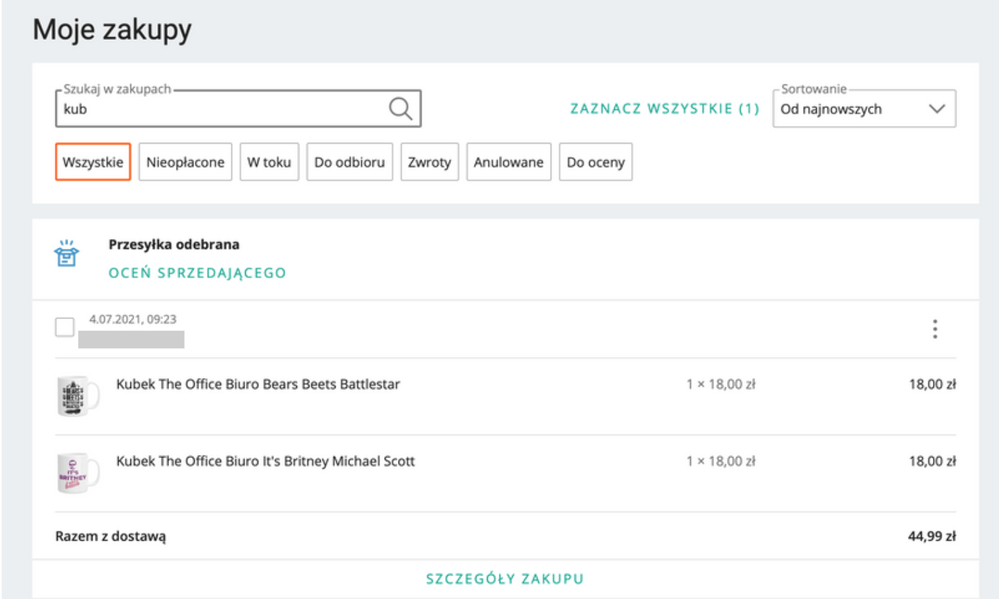Show Anulowane purchases
Image resolution: width=999 pixels, height=599 pixels.
point(509,162)
